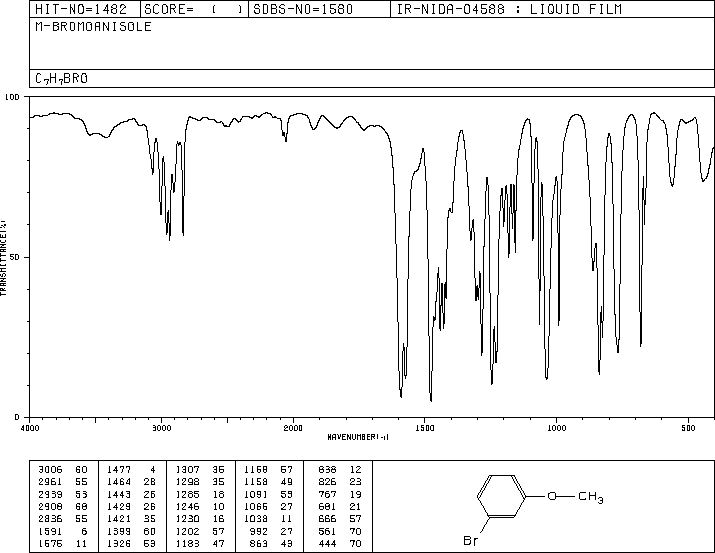Click the peak table entry 1477

(119, 470)
